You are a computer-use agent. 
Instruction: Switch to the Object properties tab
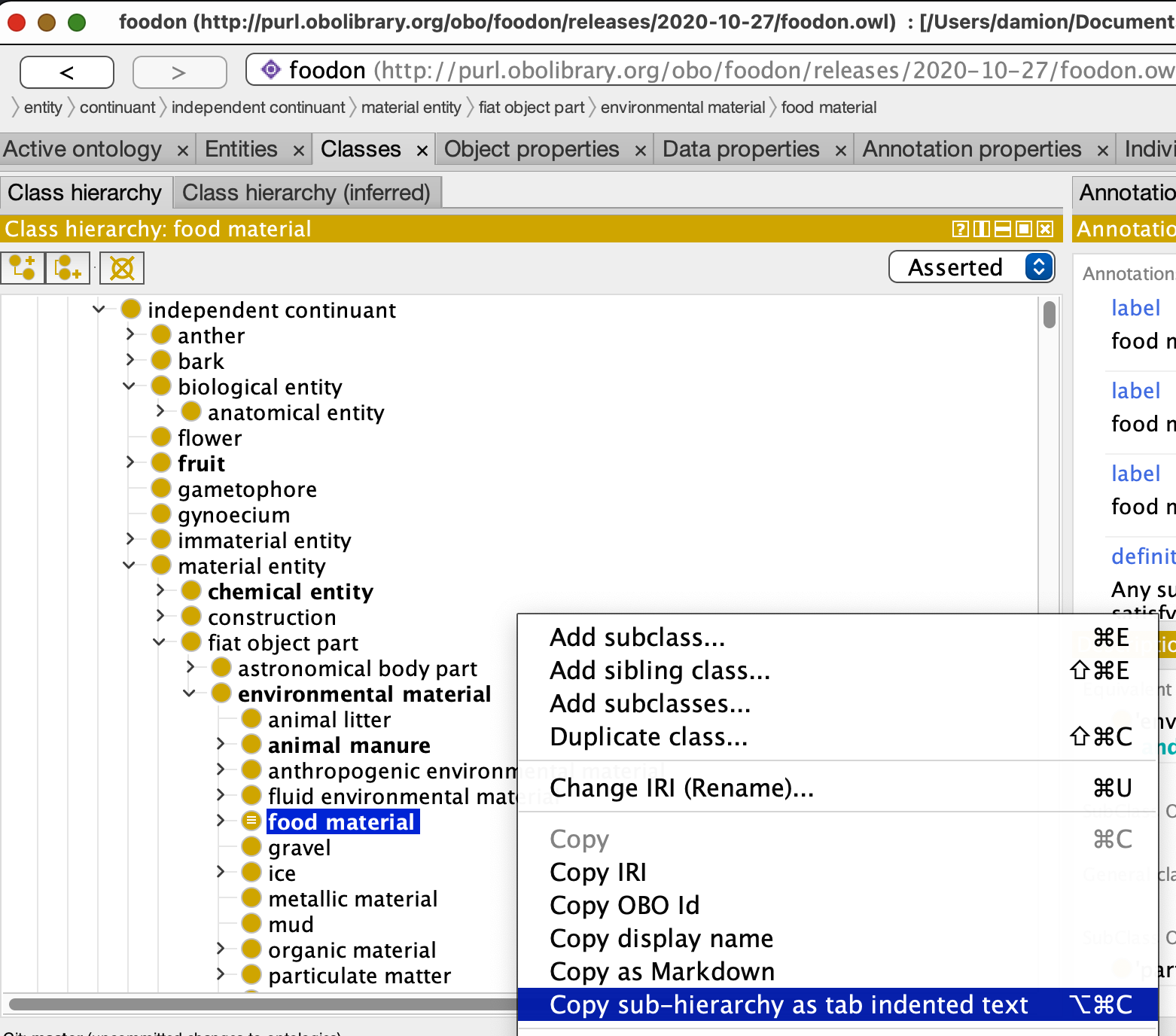tap(532, 149)
